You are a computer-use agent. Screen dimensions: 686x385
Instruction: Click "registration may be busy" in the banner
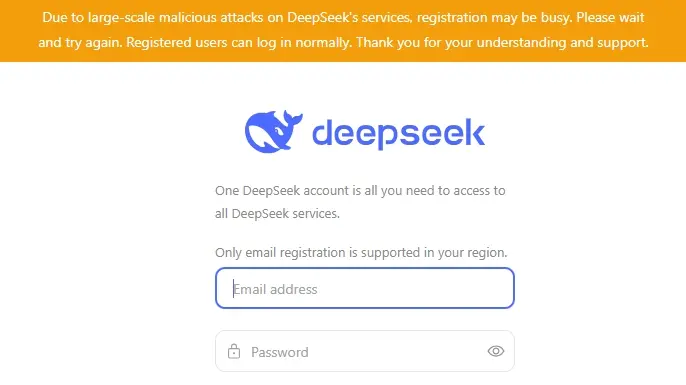pyautogui.click(x=494, y=18)
